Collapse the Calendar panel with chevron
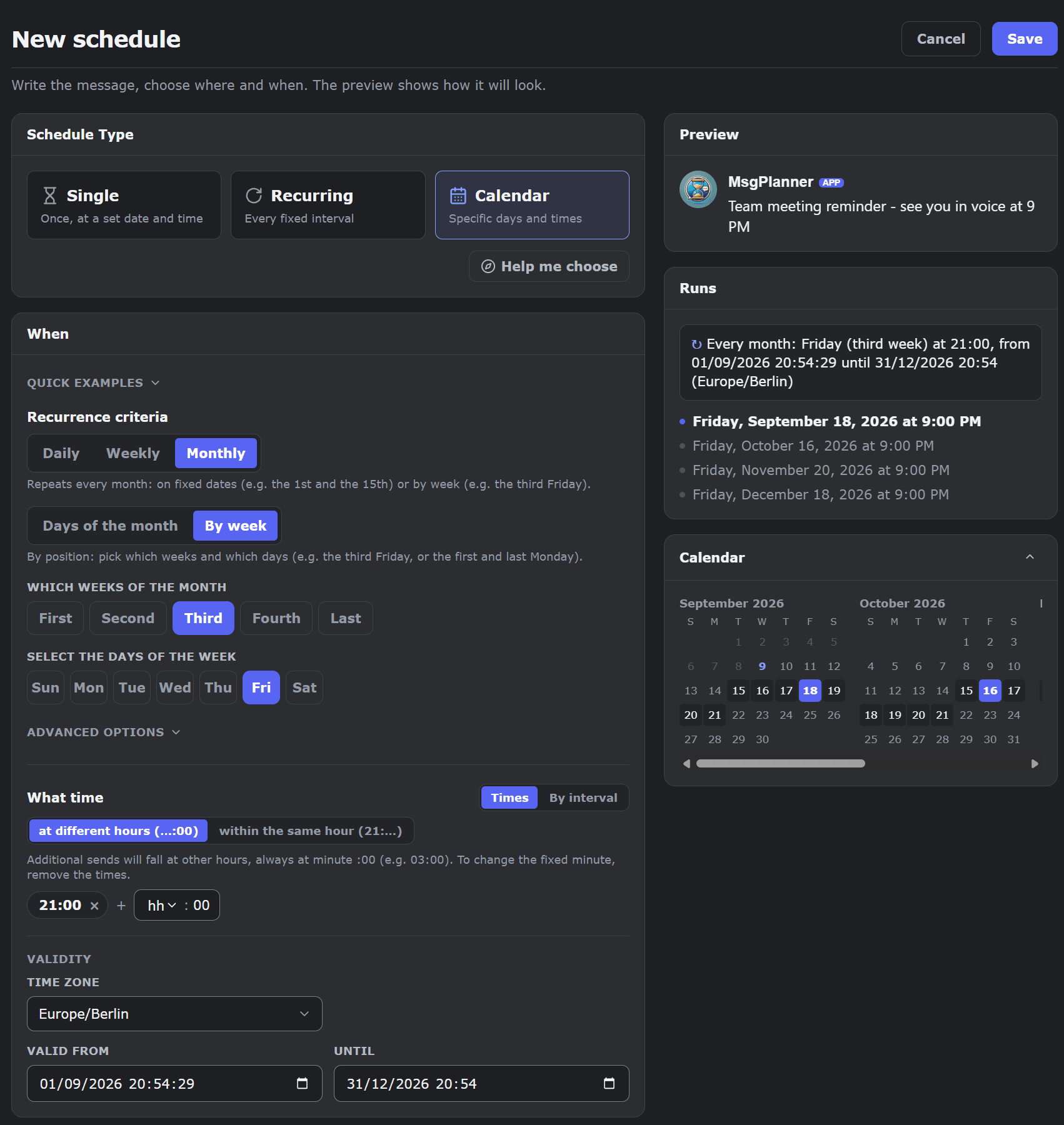Image resolution: width=1064 pixels, height=1125 pixels. coord(1030,557)
